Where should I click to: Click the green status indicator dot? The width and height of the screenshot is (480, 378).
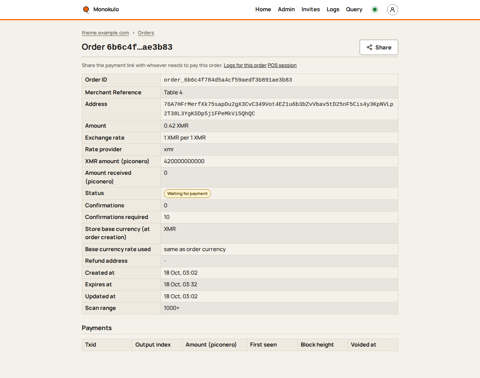coord(375,10)
